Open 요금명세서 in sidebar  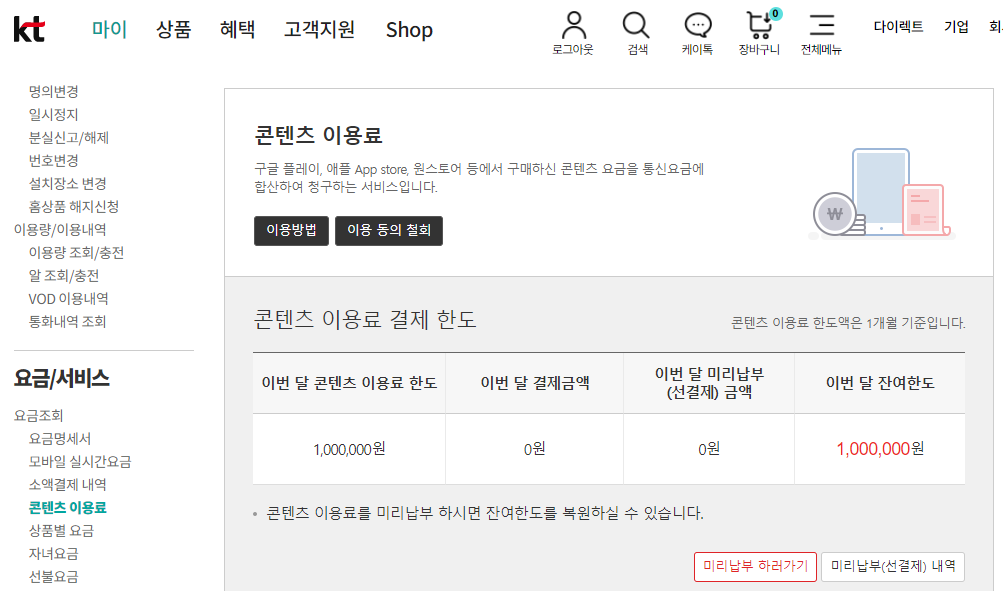[60, 439]
